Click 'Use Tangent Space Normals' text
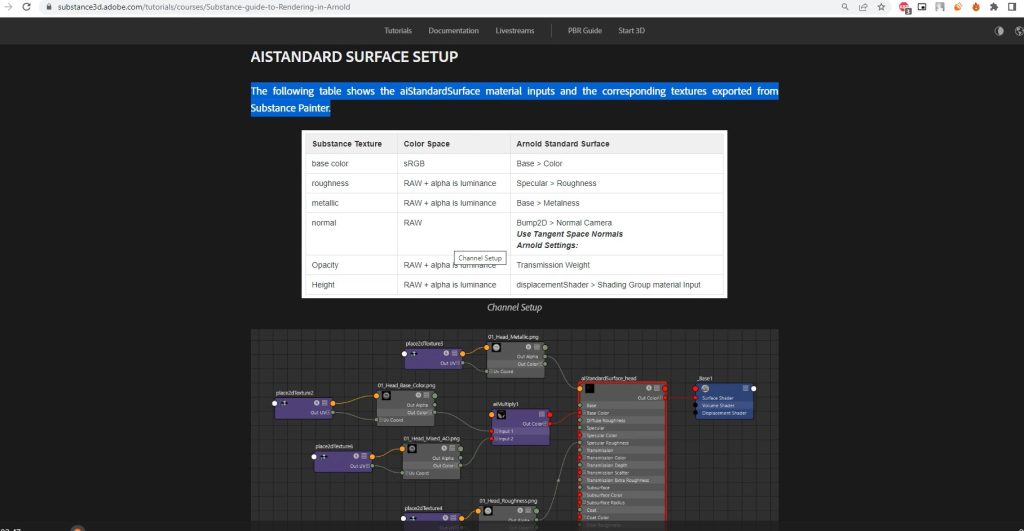Viewport: 1024px width, 531px height. click(x=569, y=234)
